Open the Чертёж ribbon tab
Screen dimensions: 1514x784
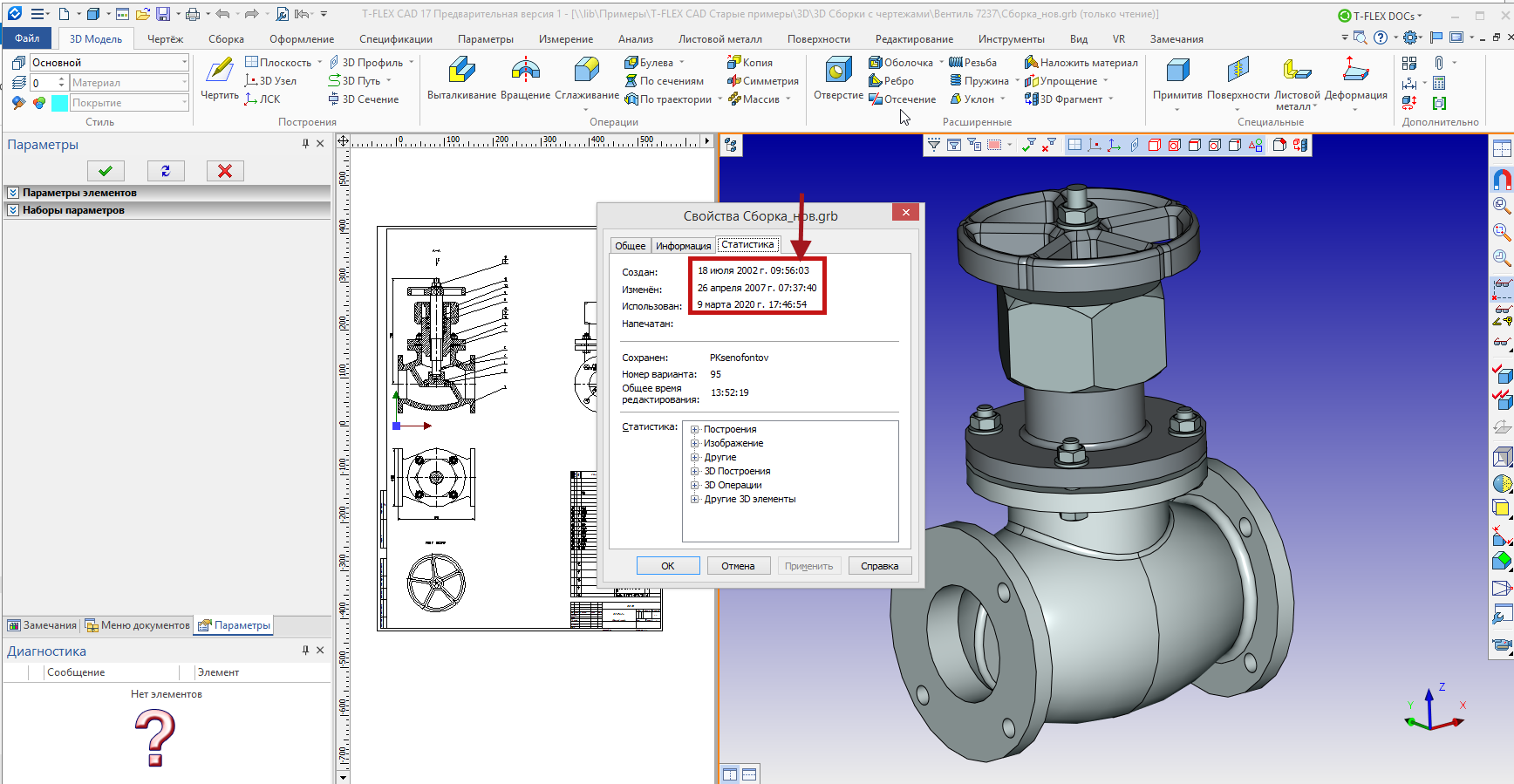point(165,39)
